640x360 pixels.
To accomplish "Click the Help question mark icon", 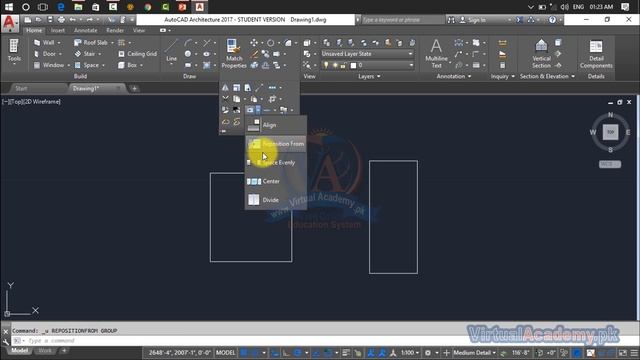I will point(552,20).
